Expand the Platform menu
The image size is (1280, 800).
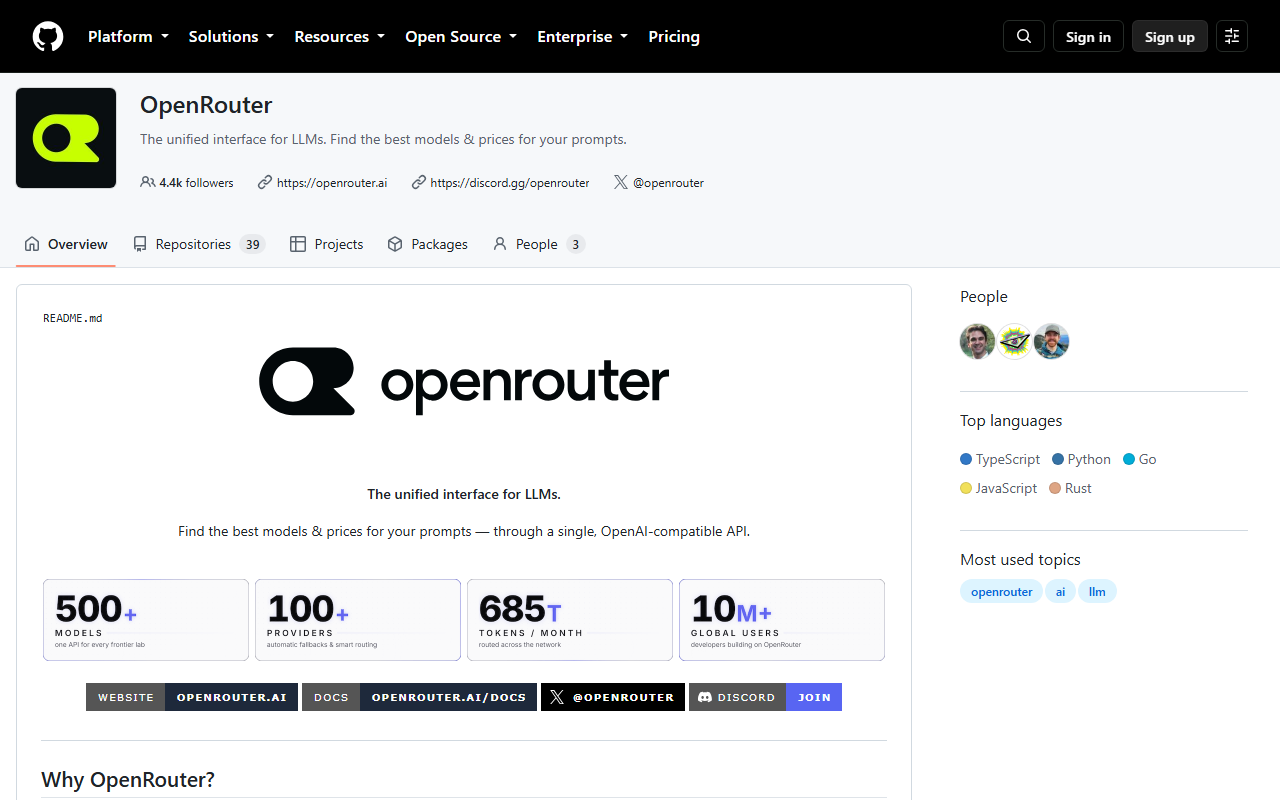pos(128,37)
